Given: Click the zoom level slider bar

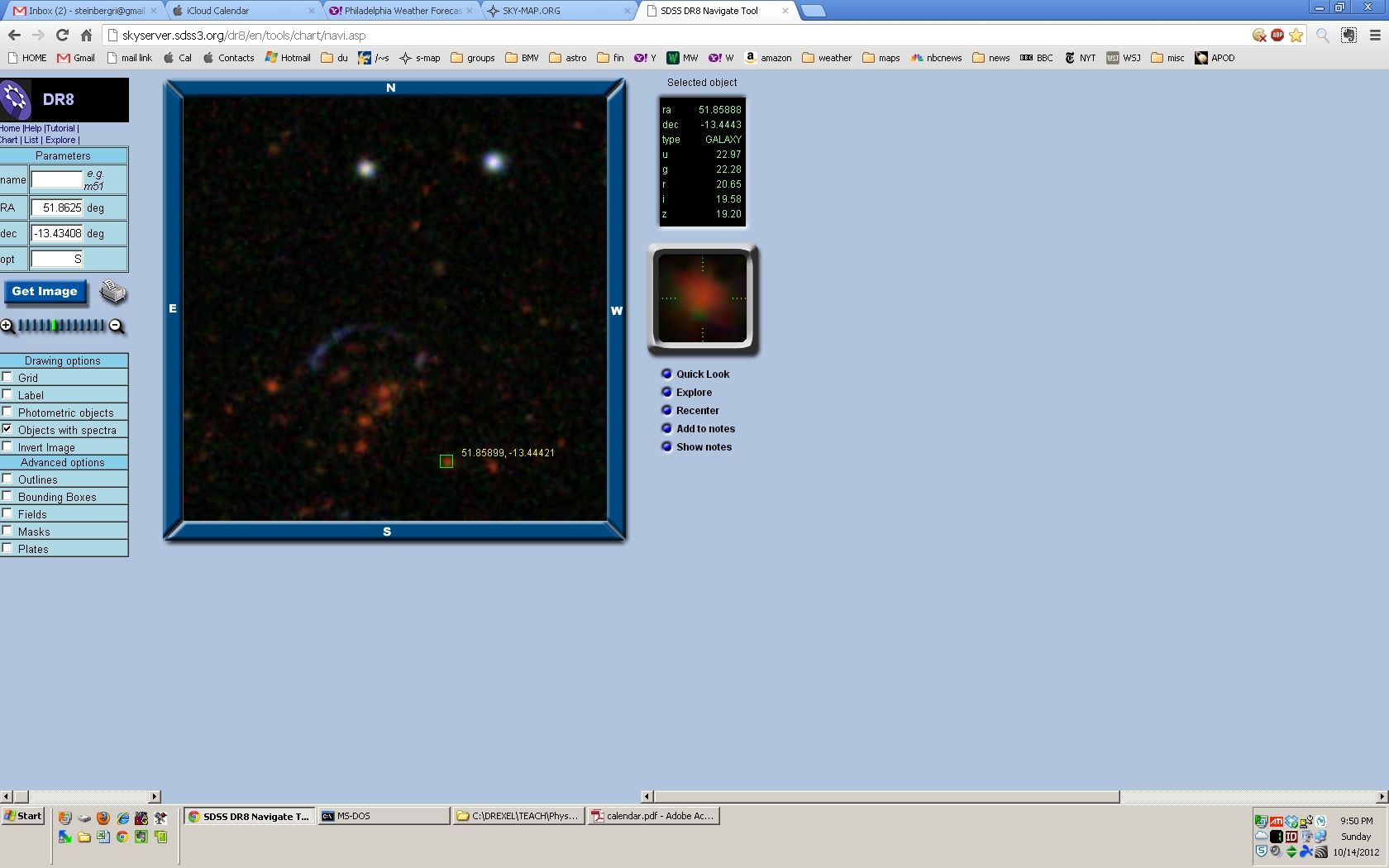Looking at the screenshot, I should click(x=62, y=326).
